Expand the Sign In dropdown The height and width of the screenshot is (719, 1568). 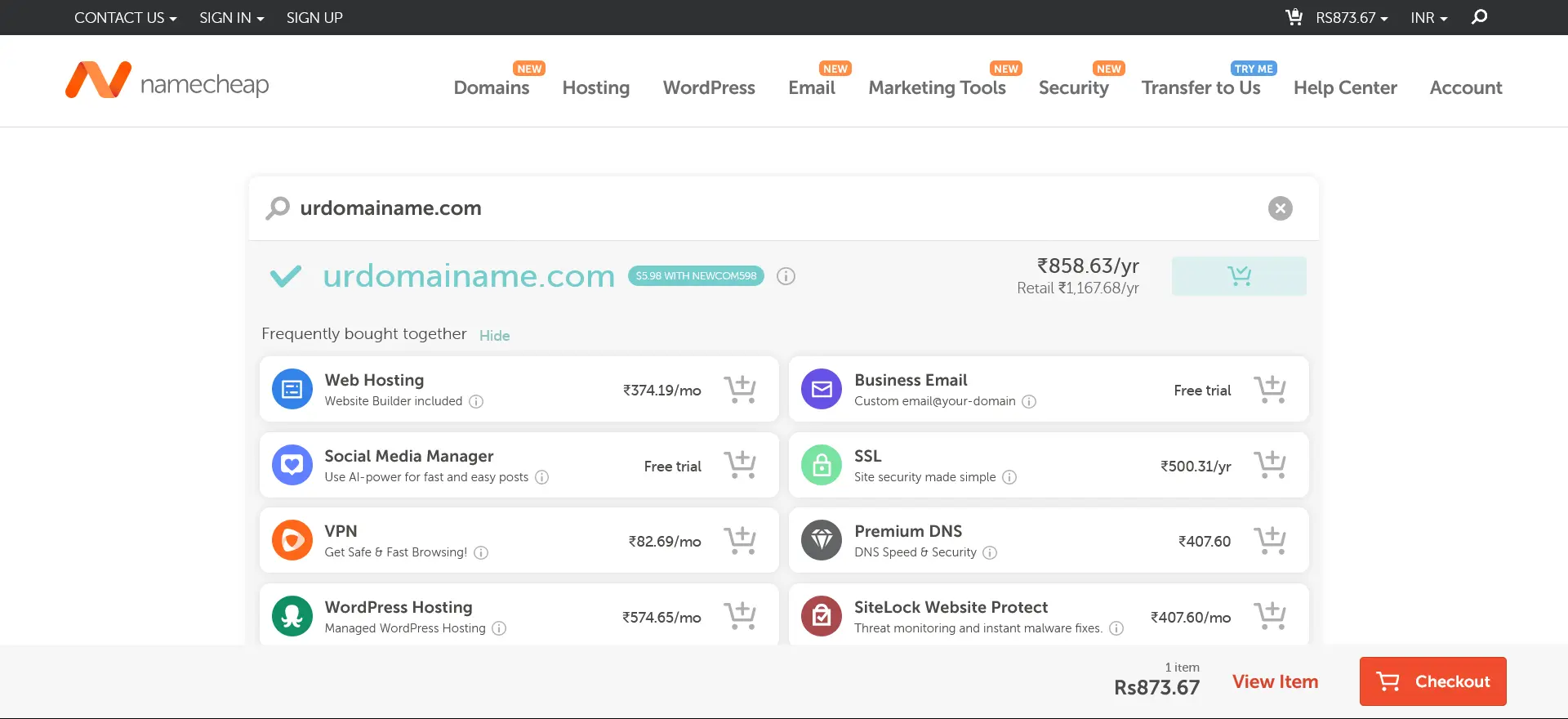point(232,17)
